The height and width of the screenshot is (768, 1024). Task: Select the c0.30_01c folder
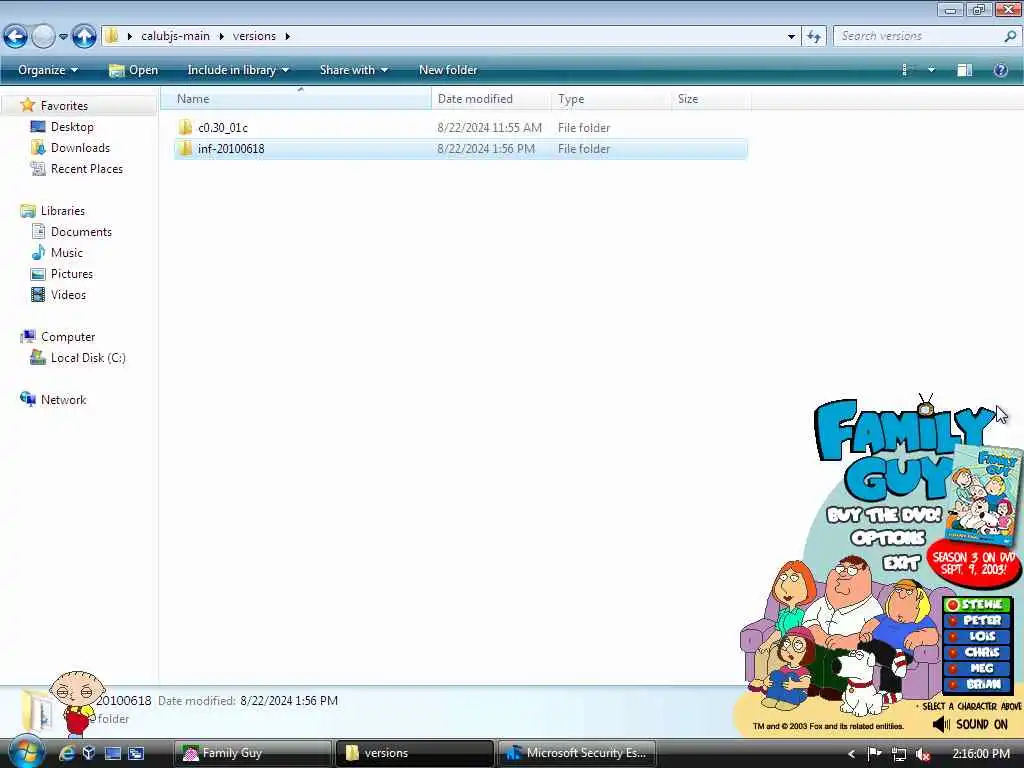223,128
